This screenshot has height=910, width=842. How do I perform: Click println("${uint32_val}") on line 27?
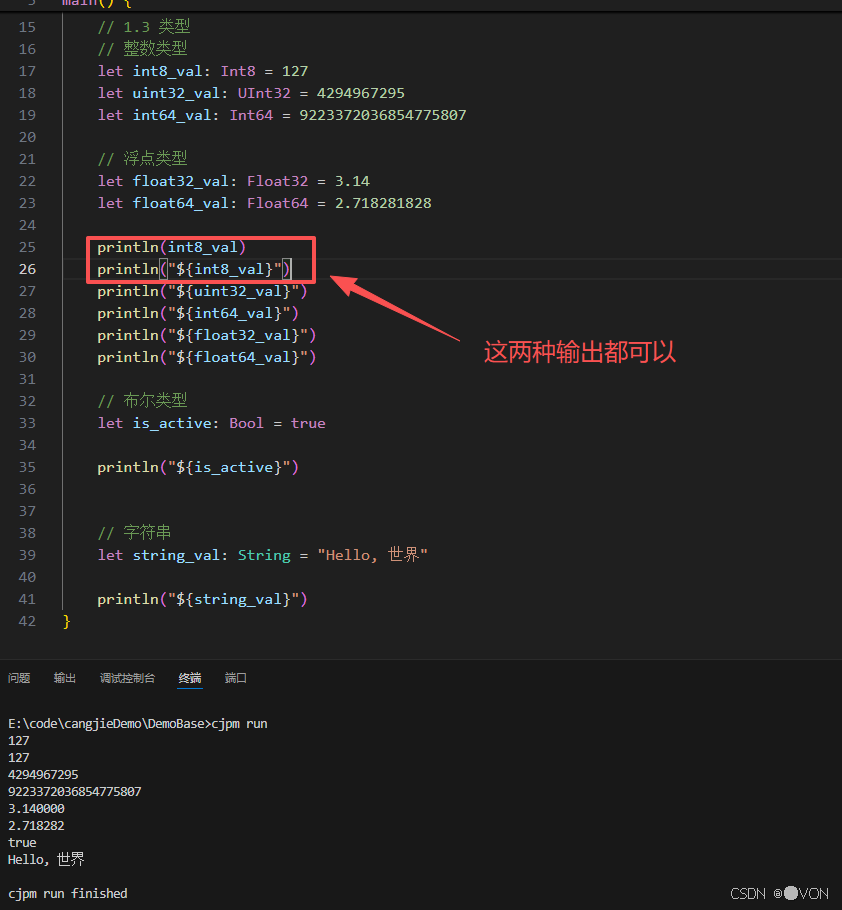[x=202, y=291]
